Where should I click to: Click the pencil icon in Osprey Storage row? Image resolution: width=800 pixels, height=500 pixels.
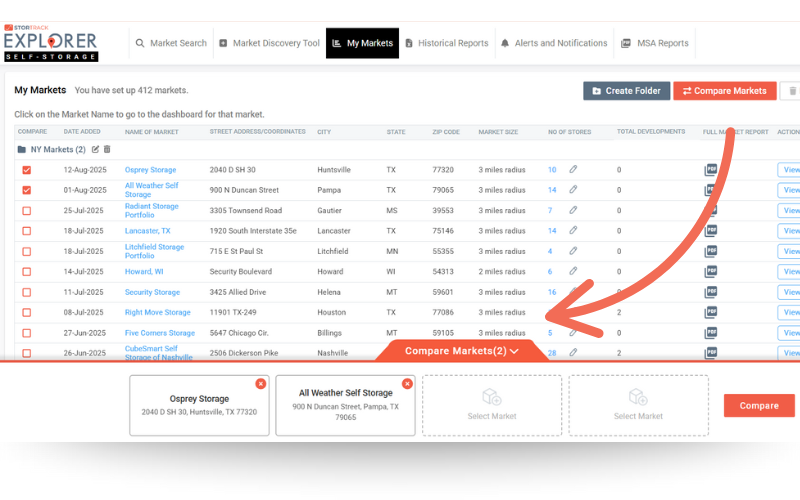click(573, 170)
